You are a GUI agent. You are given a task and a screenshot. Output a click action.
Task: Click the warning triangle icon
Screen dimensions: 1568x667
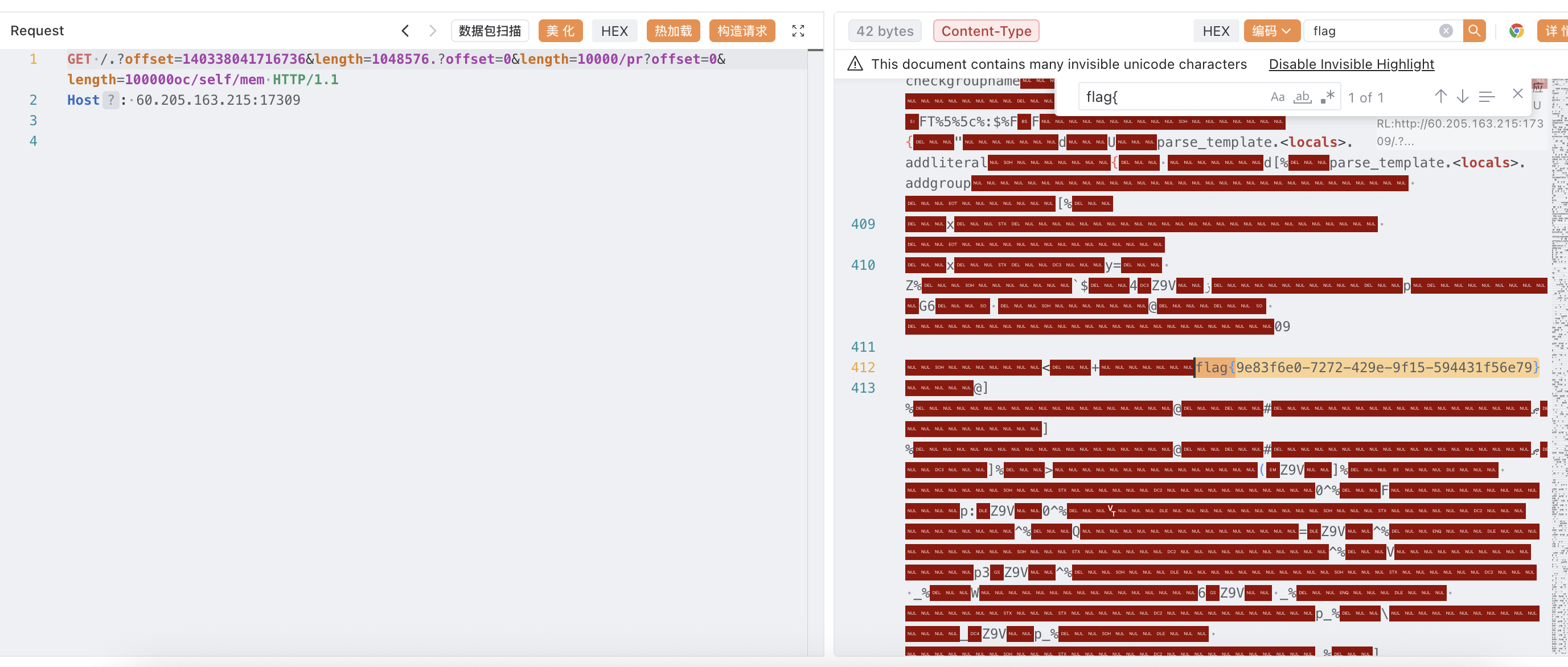[855, 64]
